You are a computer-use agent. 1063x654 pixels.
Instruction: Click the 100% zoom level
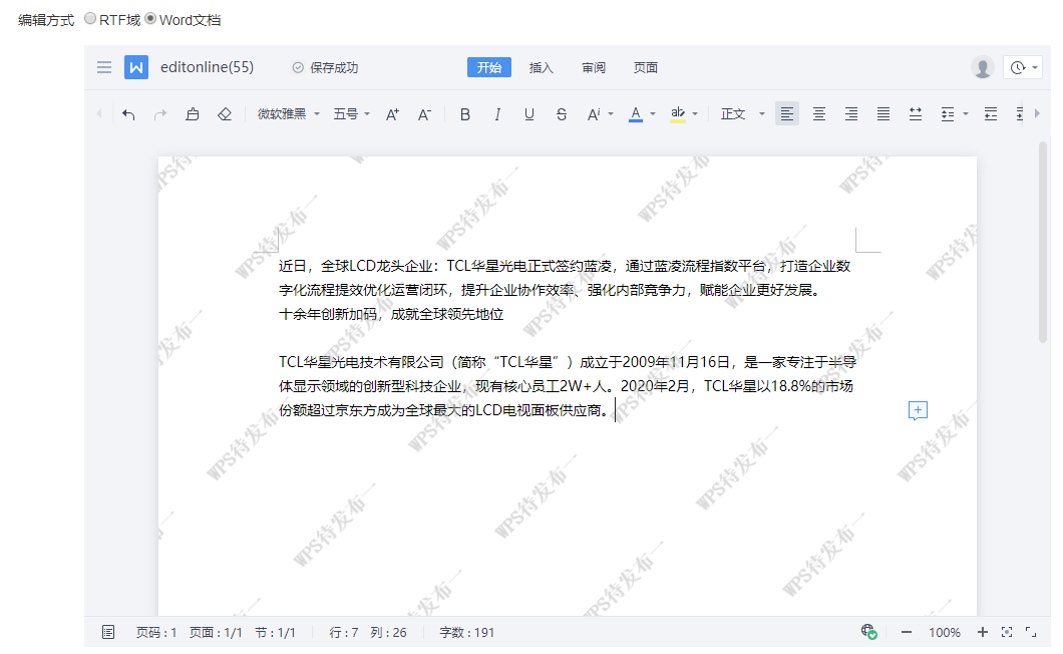point(944,632)
